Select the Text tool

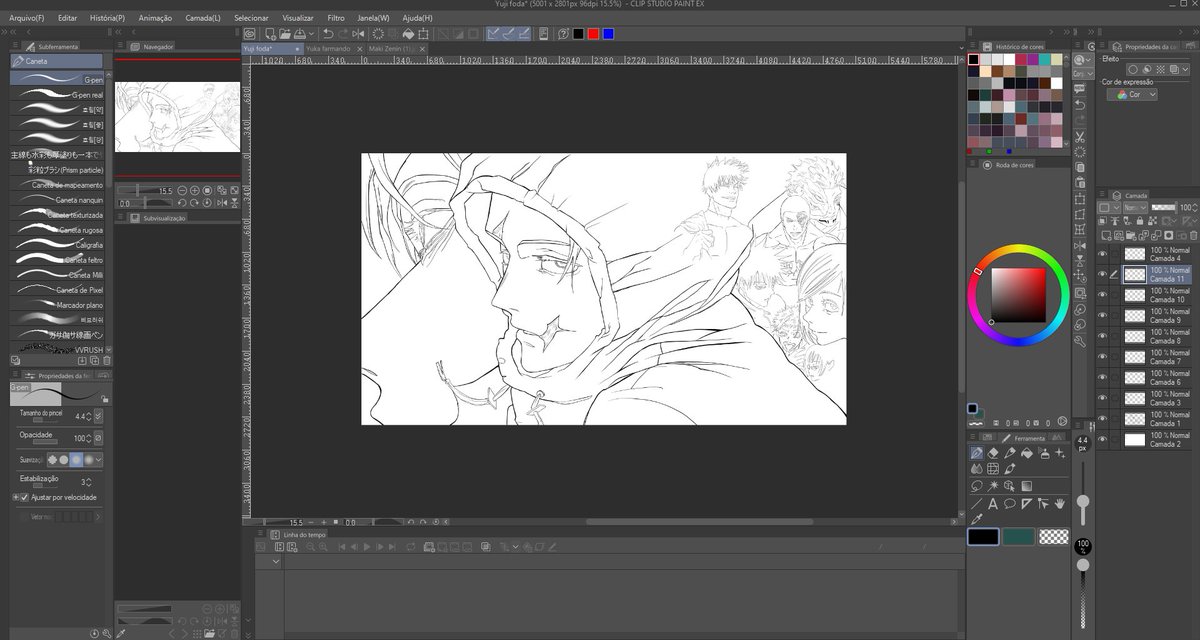(993, 504)
